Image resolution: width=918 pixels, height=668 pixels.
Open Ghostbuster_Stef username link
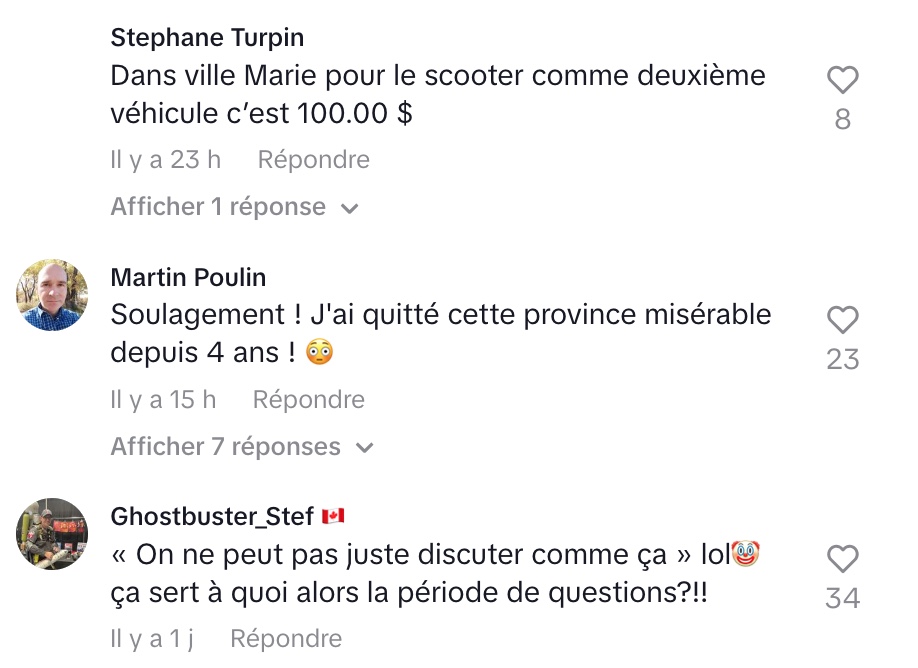212,517
